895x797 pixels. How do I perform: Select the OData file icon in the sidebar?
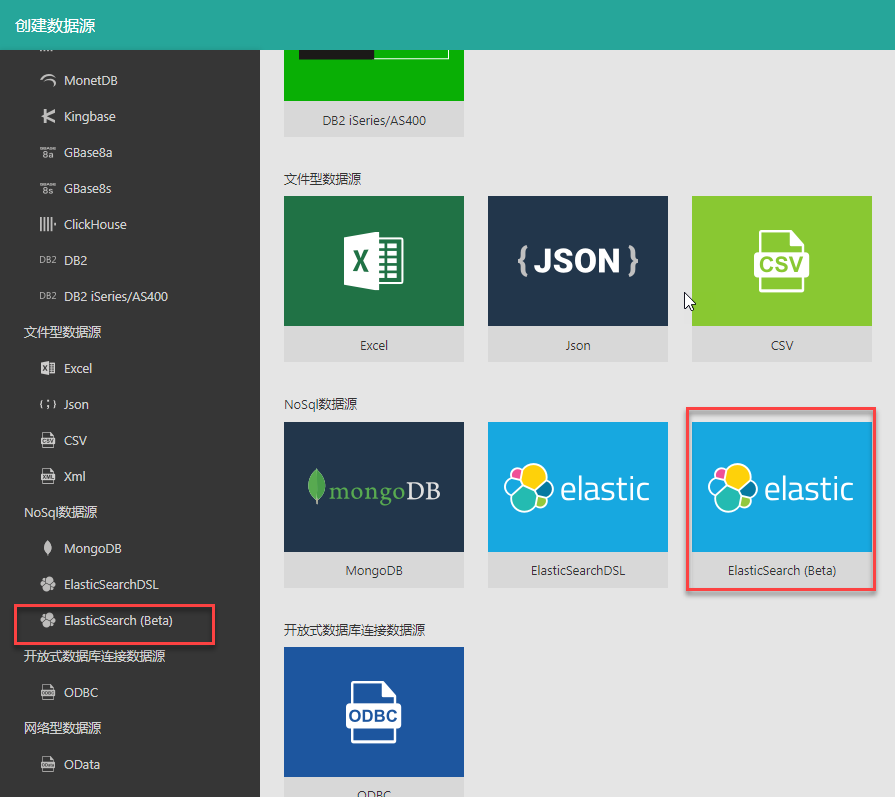[x=48, y=764]
